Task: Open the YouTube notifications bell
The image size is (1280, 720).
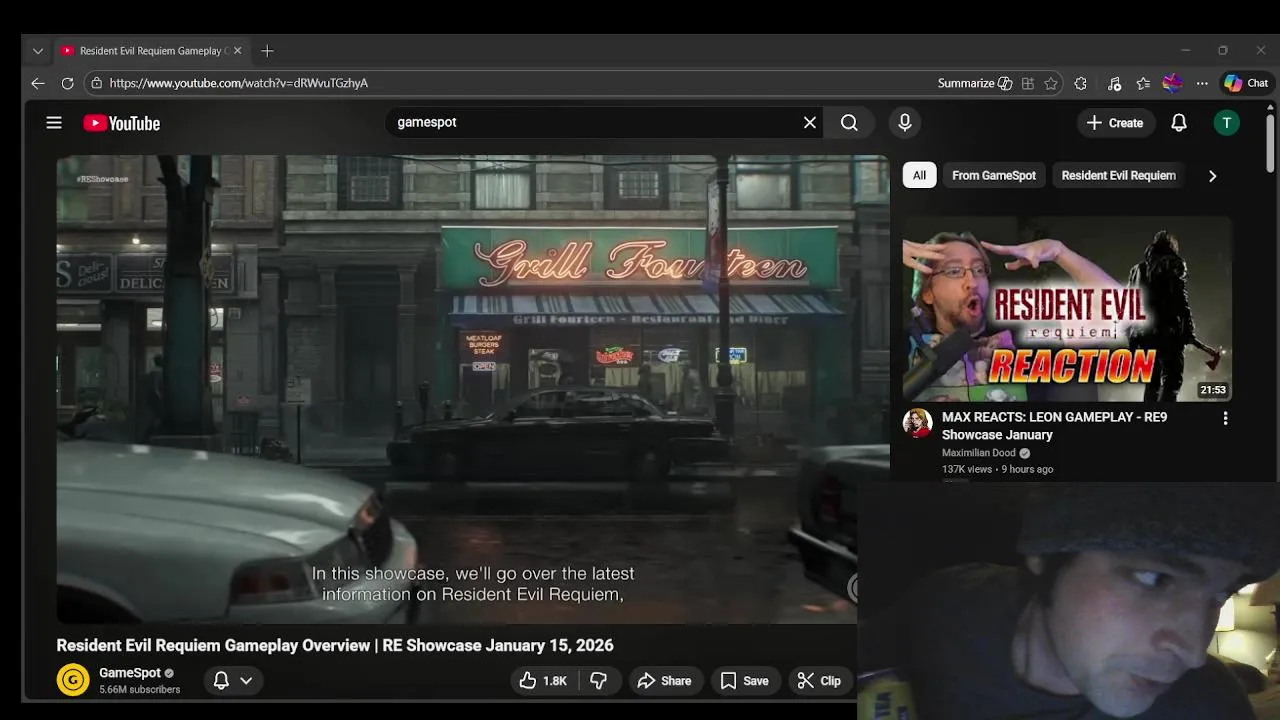Action: (1179, 122)
